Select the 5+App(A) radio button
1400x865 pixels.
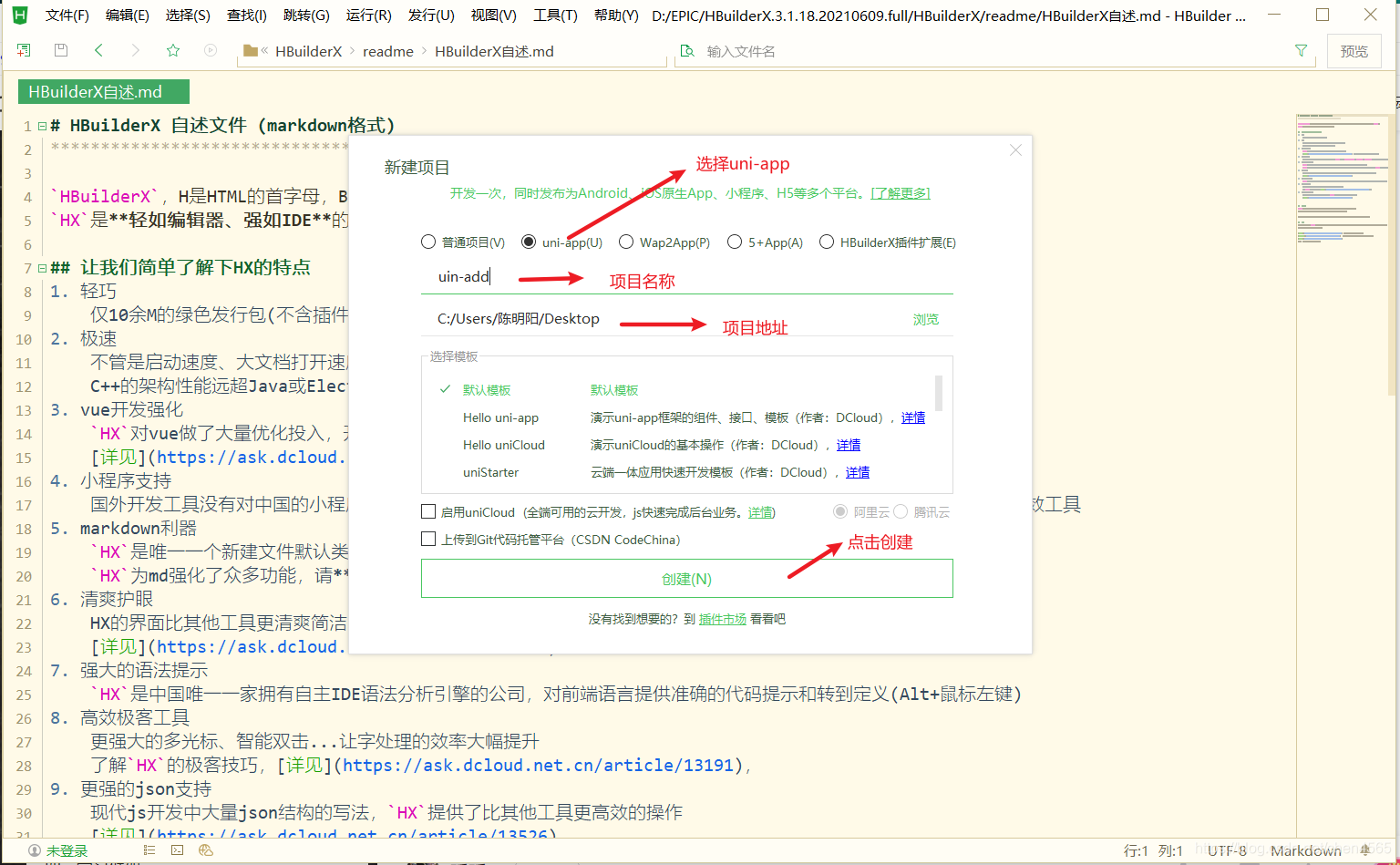tap(735, 242)
